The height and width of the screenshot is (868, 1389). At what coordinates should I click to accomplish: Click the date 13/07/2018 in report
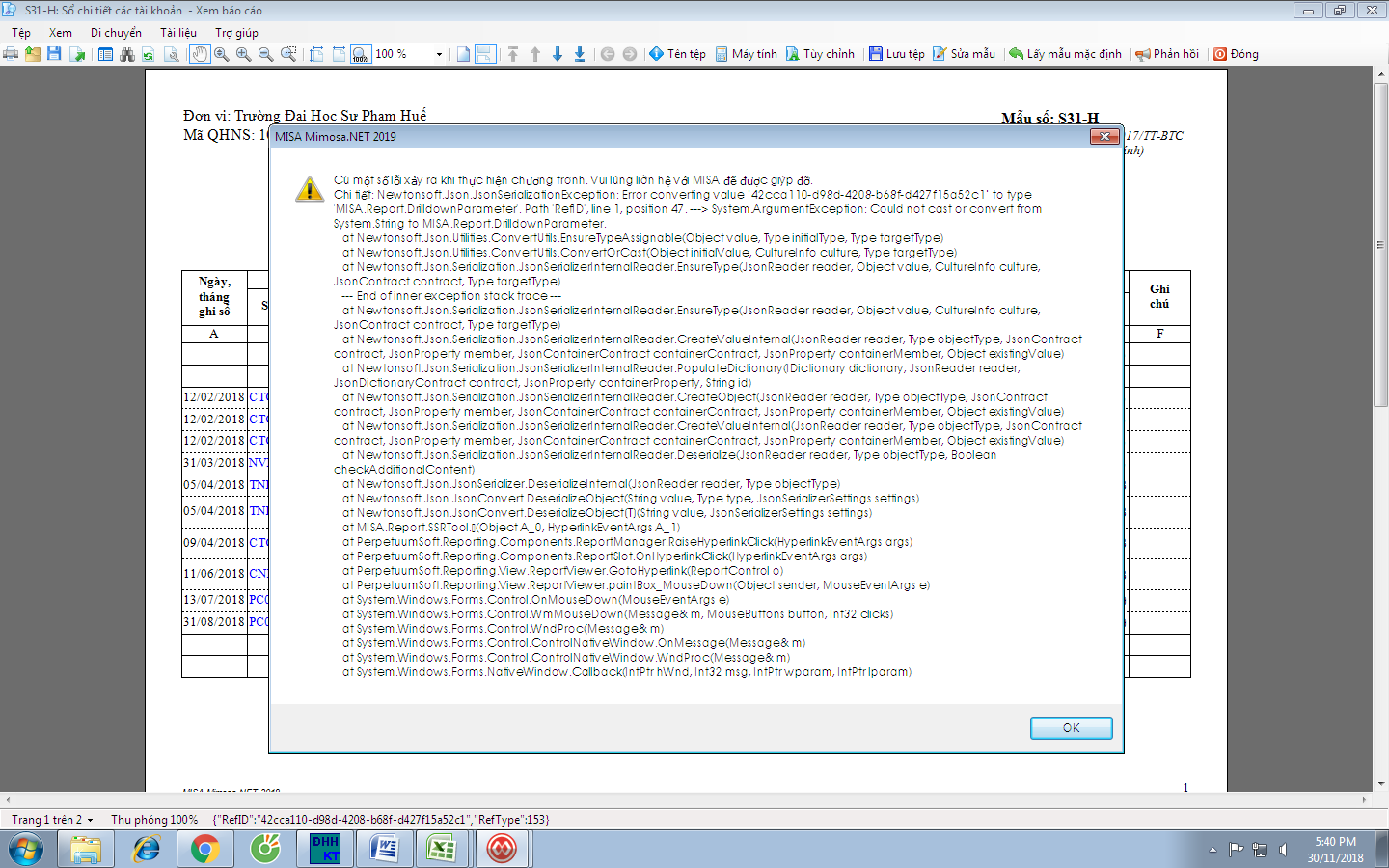(214, 600)
